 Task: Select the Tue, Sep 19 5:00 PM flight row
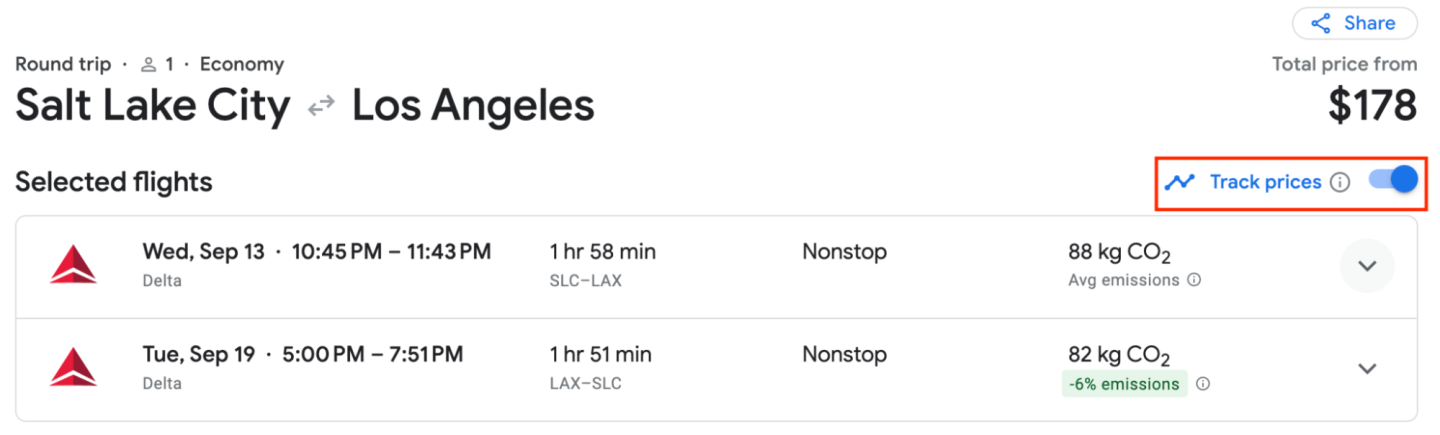pyautogui.click(x=302, y=355)
